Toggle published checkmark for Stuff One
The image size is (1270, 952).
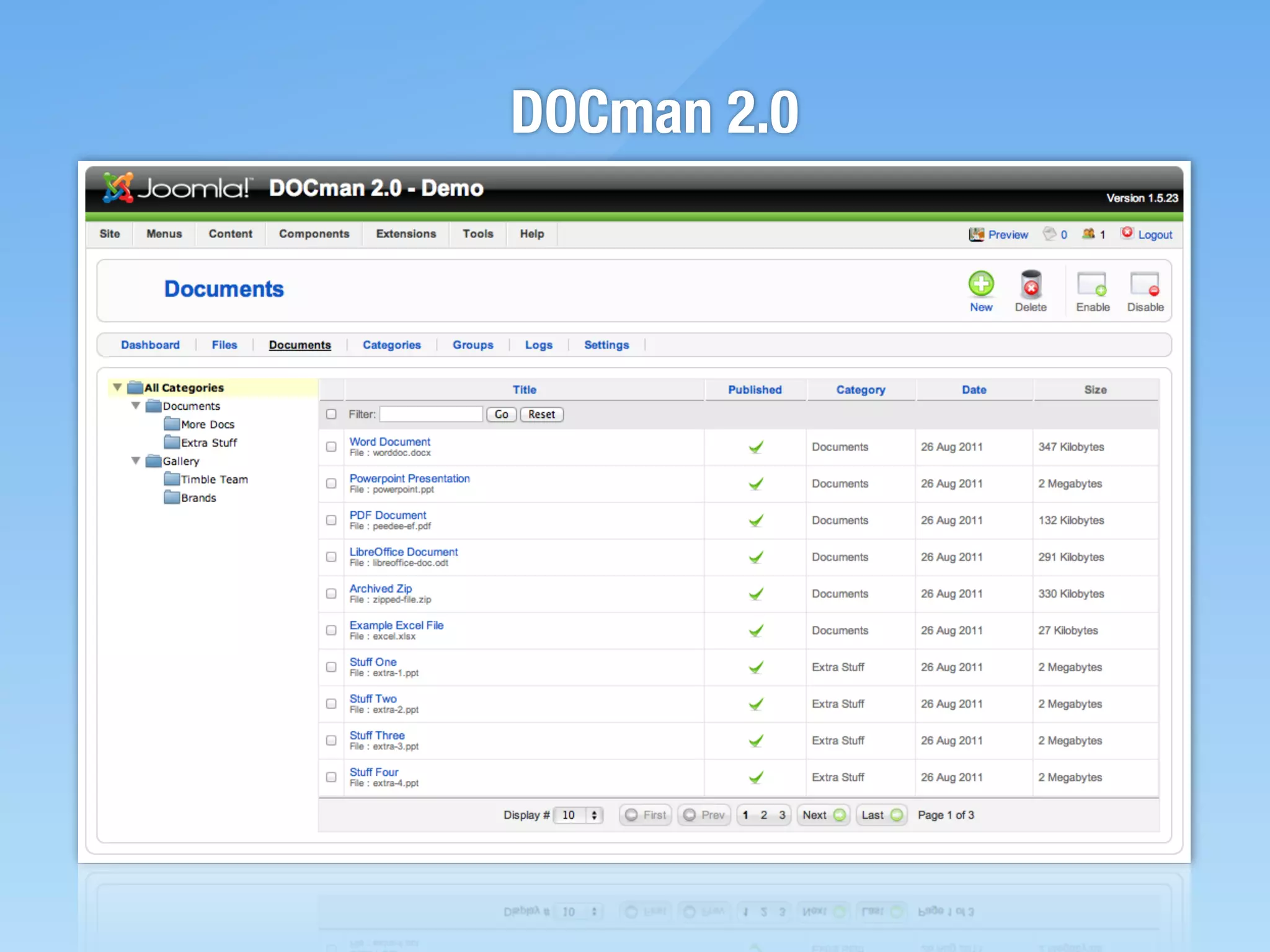coord(755,667)
